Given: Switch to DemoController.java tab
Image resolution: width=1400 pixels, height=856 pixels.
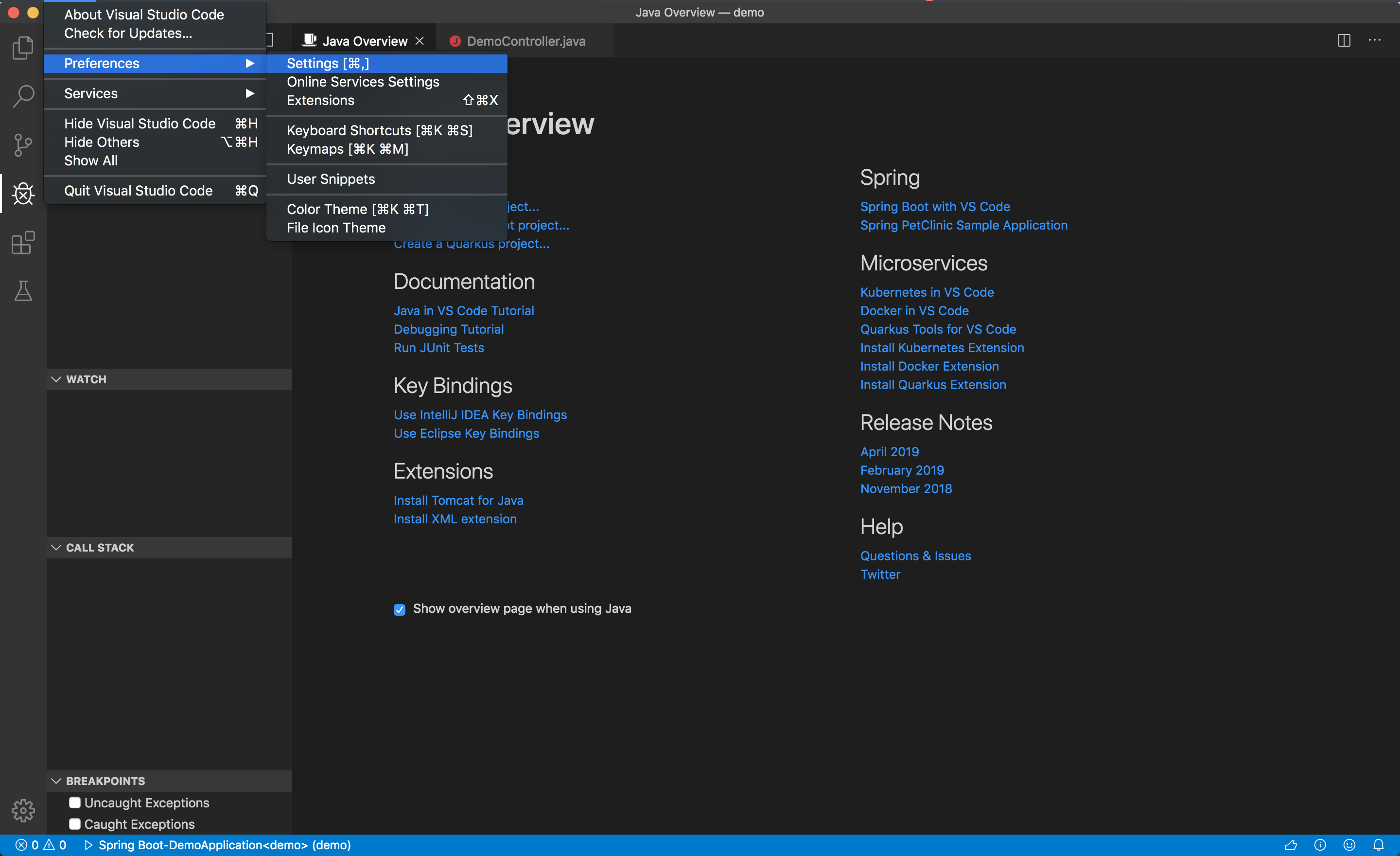Looking at the screenshot, I should 525,41.
